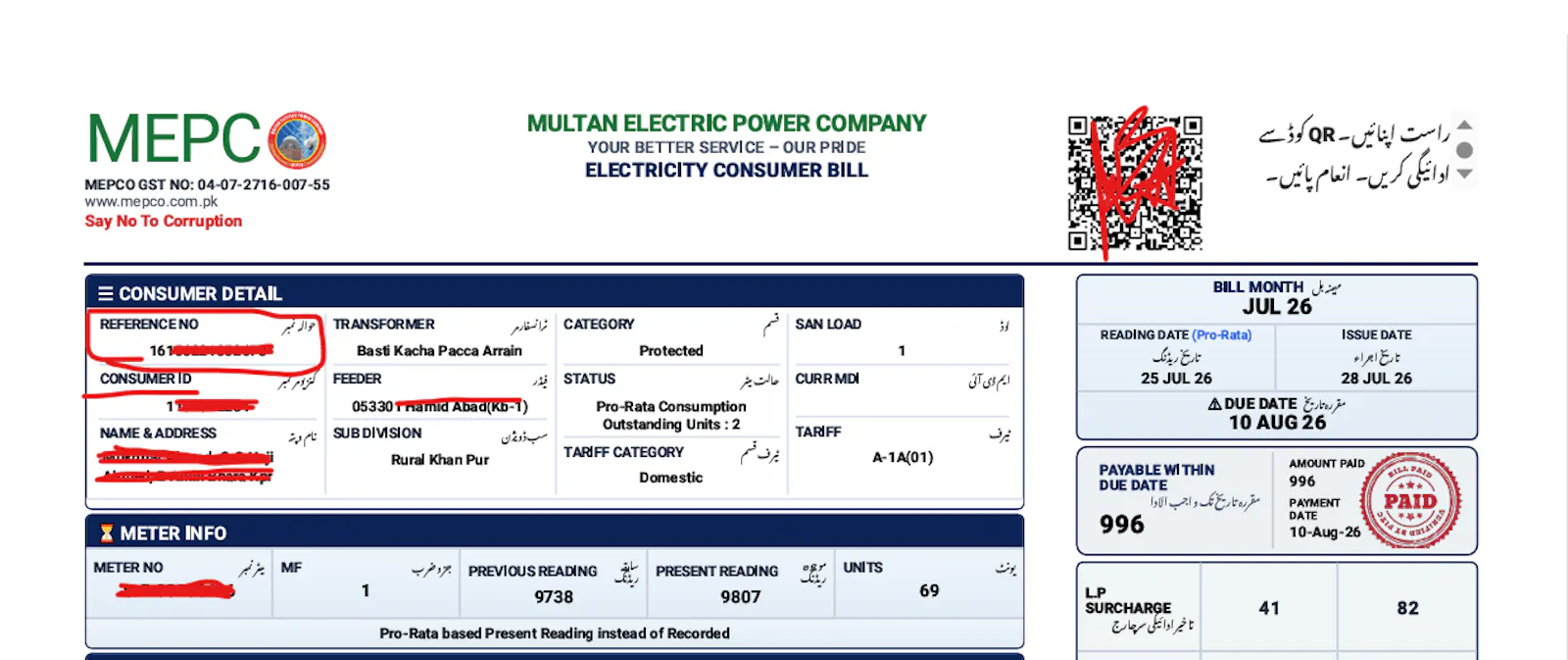The height and width of the screenshot is (660, 1568).
Task: Click present reading value 9807
Action: coord(741,597)
